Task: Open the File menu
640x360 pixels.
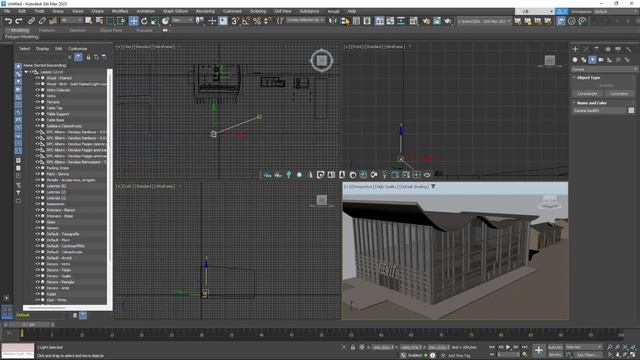Action: (x=7, y=11)
